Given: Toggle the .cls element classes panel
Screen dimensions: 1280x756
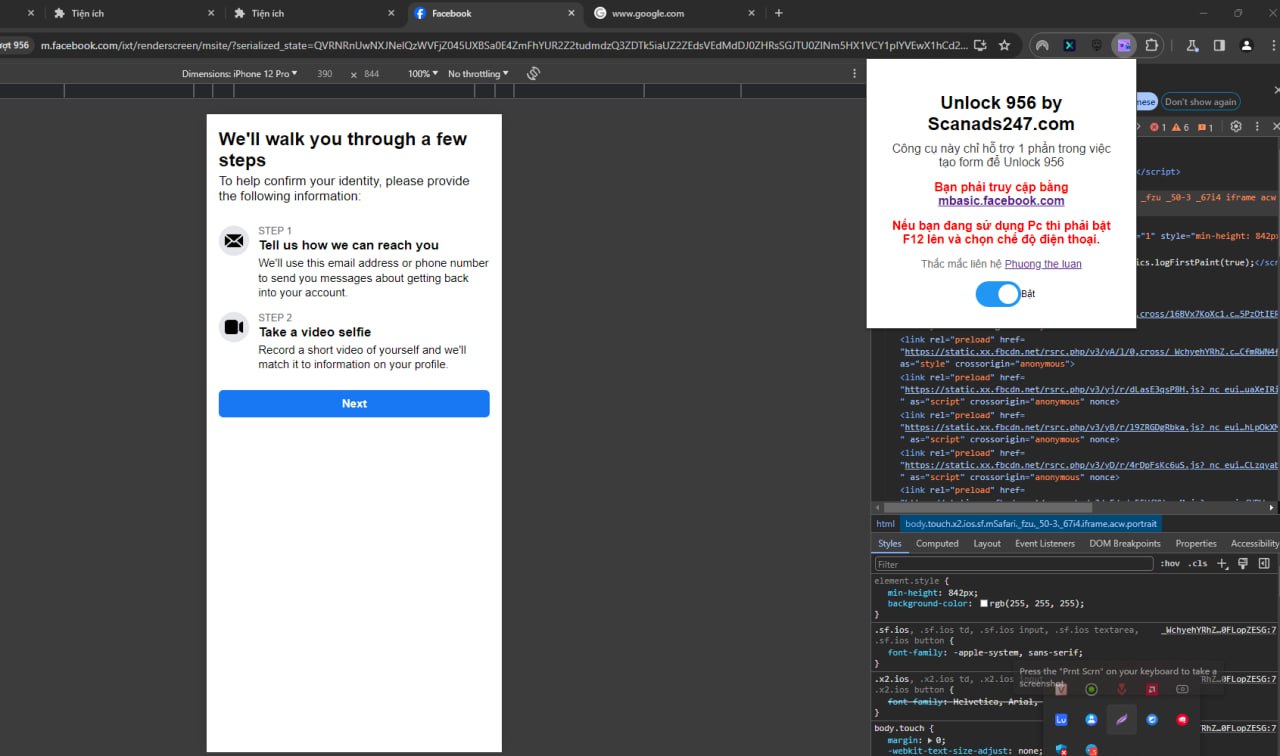Looking at the screenshot, I should [x=1197, y=564].
